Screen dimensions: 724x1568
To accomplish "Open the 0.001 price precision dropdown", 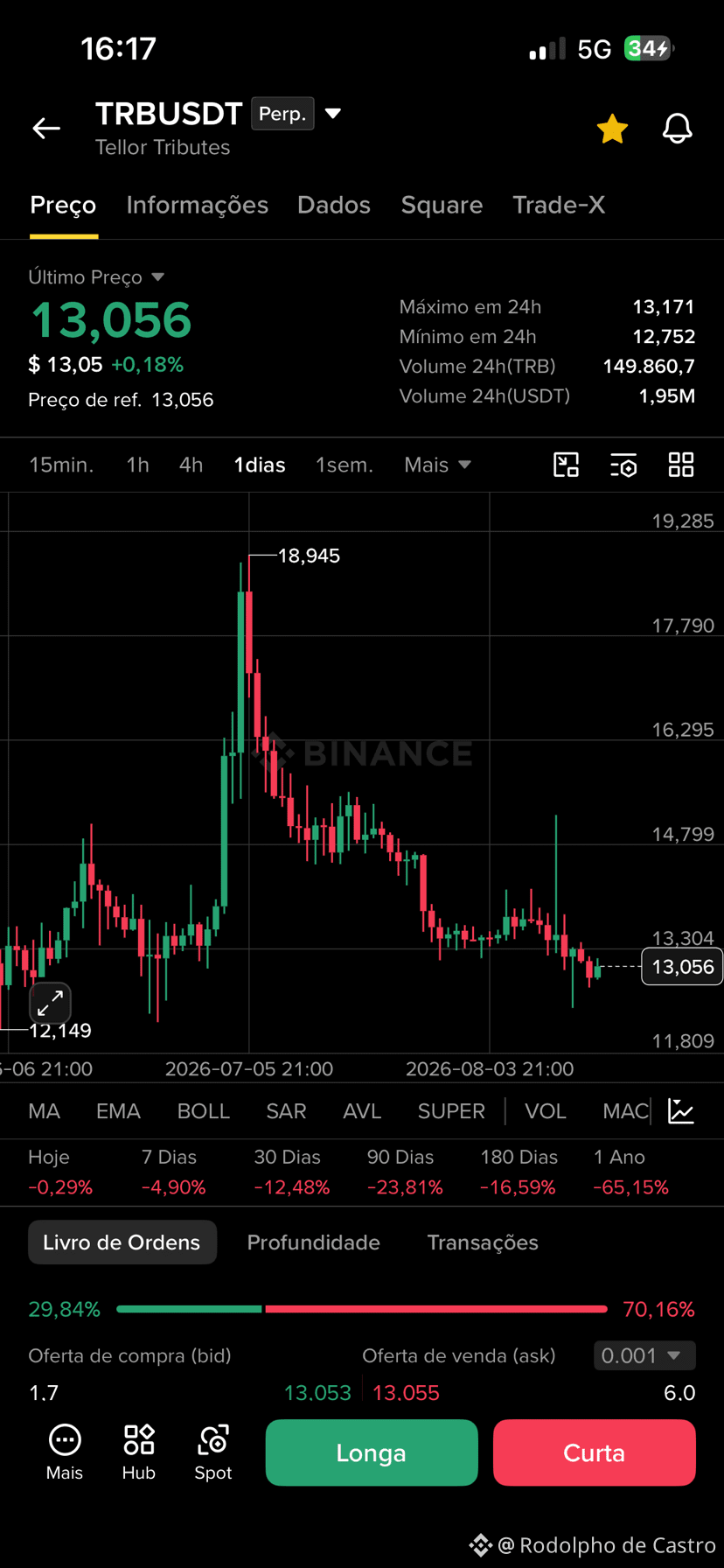I will click(644, 1355).
